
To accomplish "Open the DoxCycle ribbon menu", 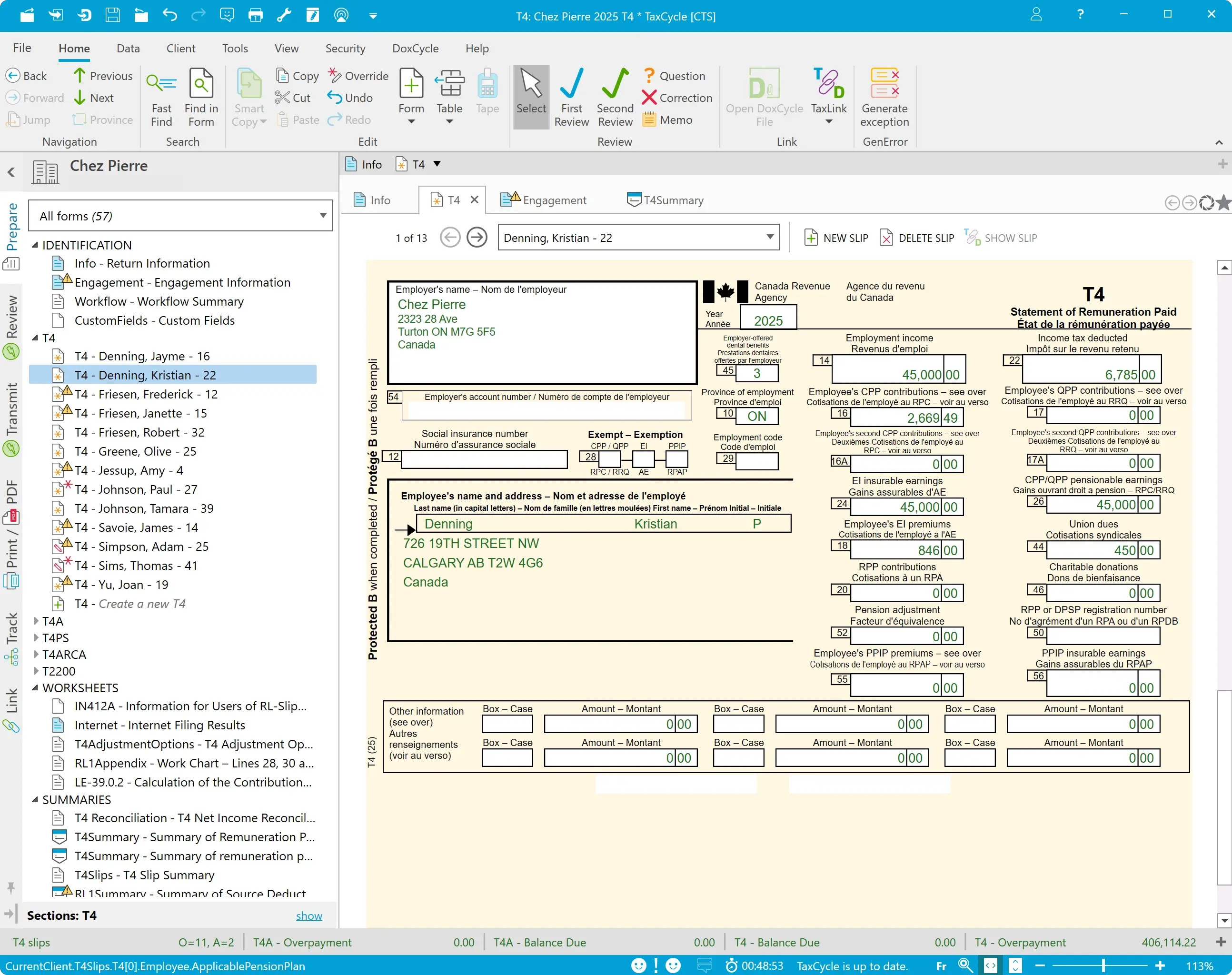I will [x=415, y=49].
